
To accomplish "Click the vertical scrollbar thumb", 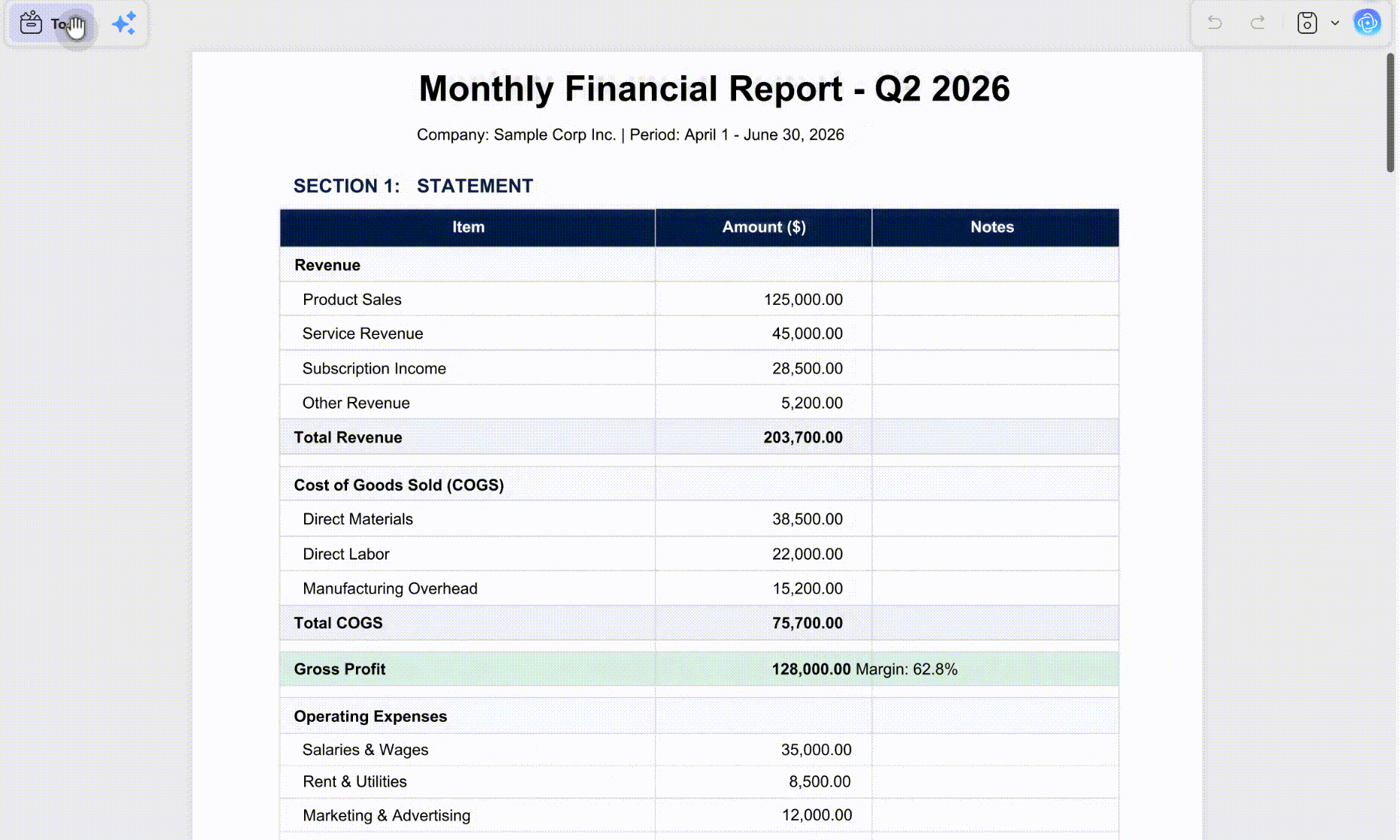I will coord(1390,113).
